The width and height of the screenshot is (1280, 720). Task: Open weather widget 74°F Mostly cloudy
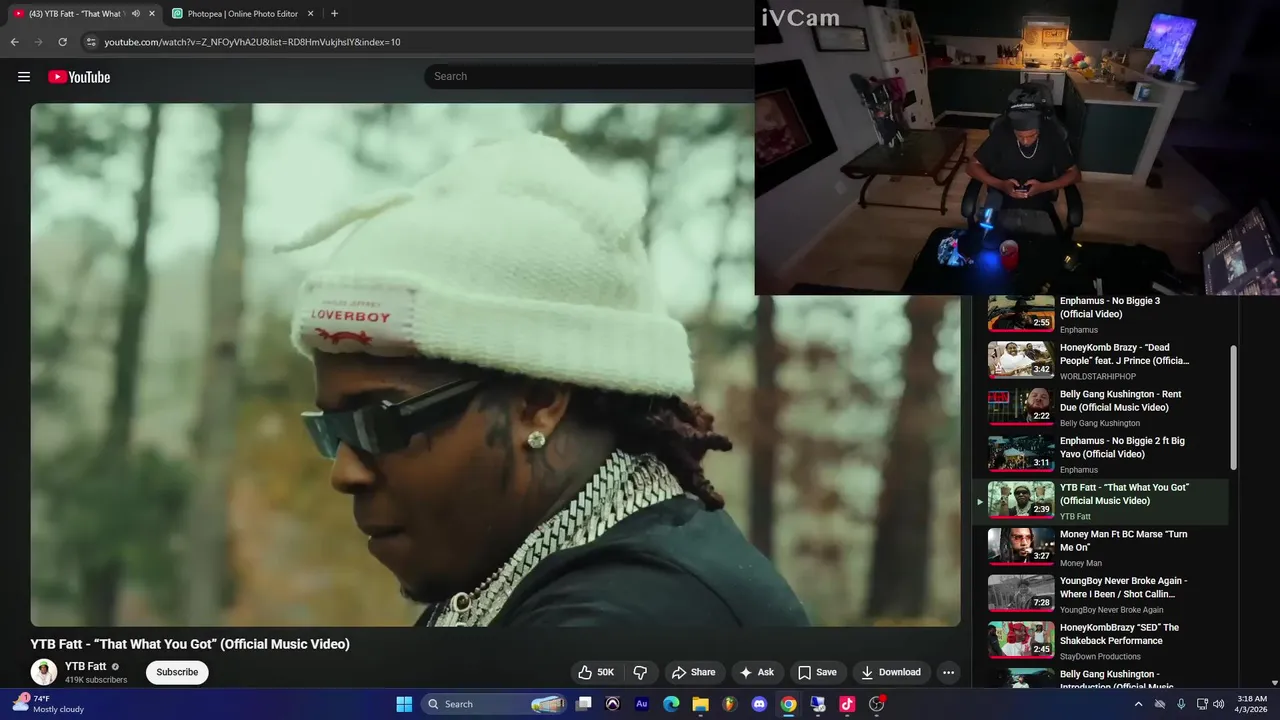pyautogui.click(x=48, y=704)
